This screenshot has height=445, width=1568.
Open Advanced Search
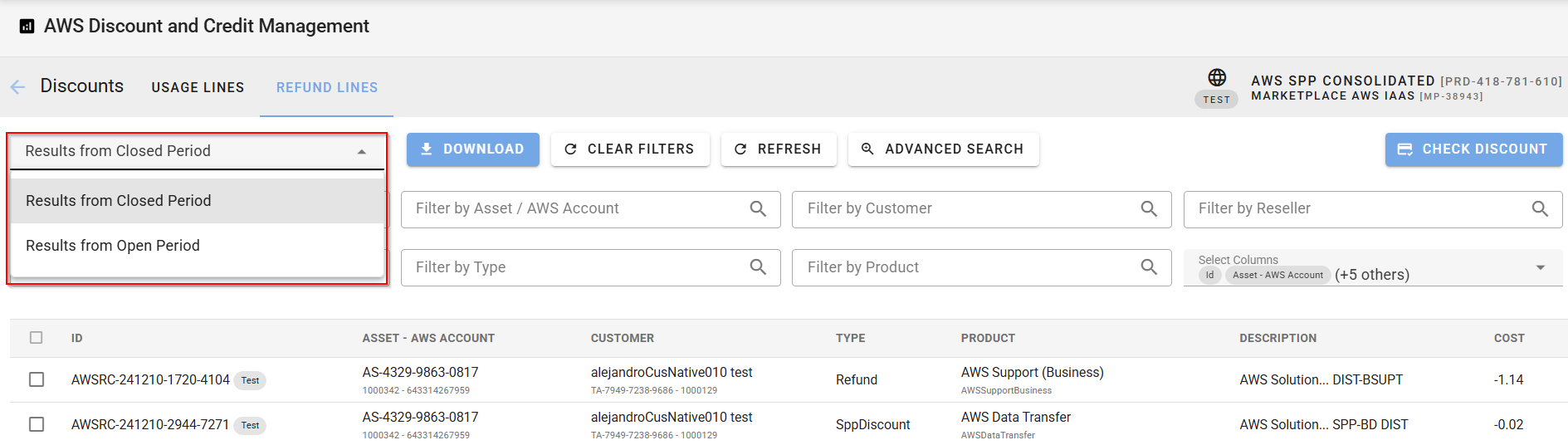(943, 149)
